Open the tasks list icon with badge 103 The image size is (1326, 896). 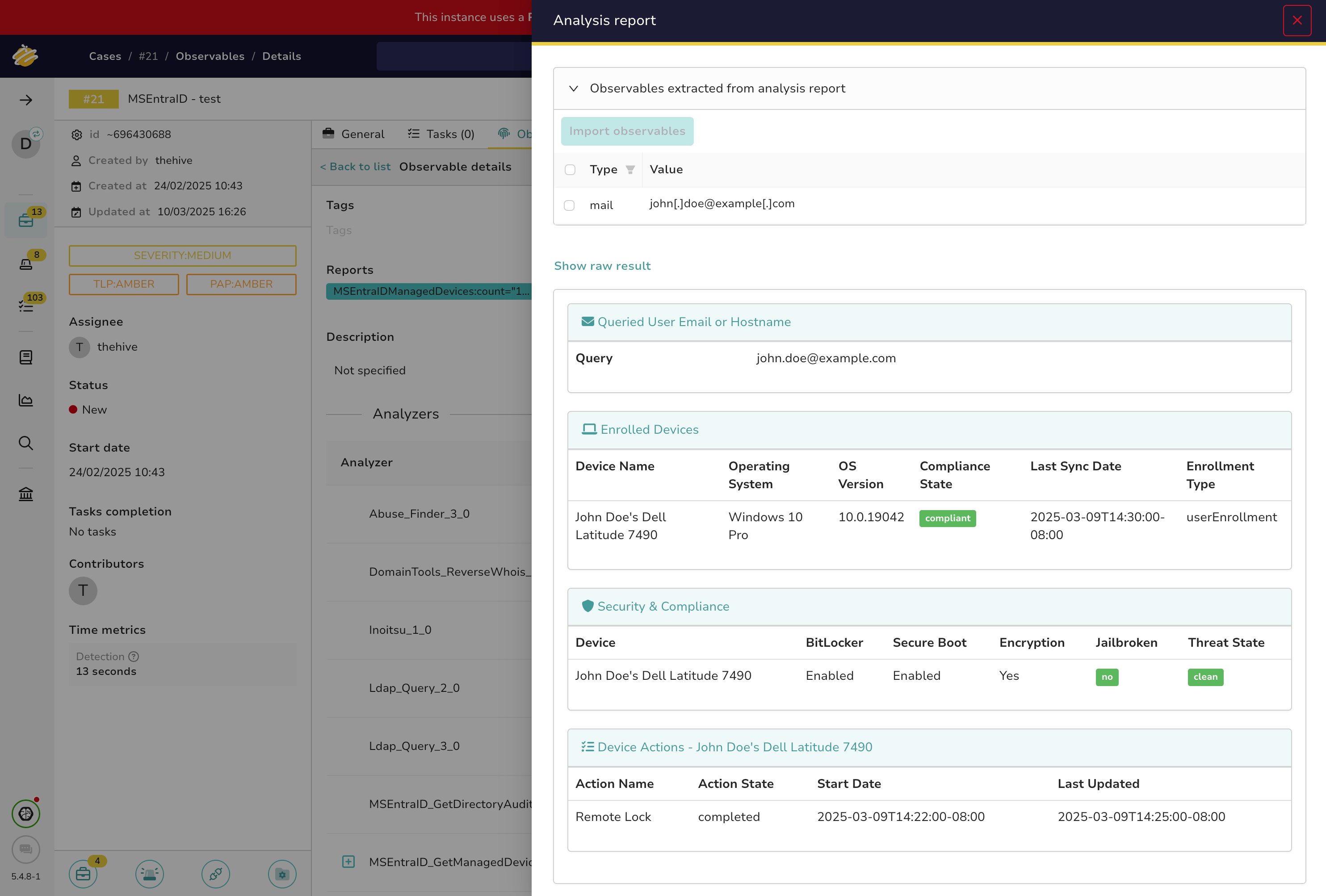pyautogui.click(x=25, y=306)
